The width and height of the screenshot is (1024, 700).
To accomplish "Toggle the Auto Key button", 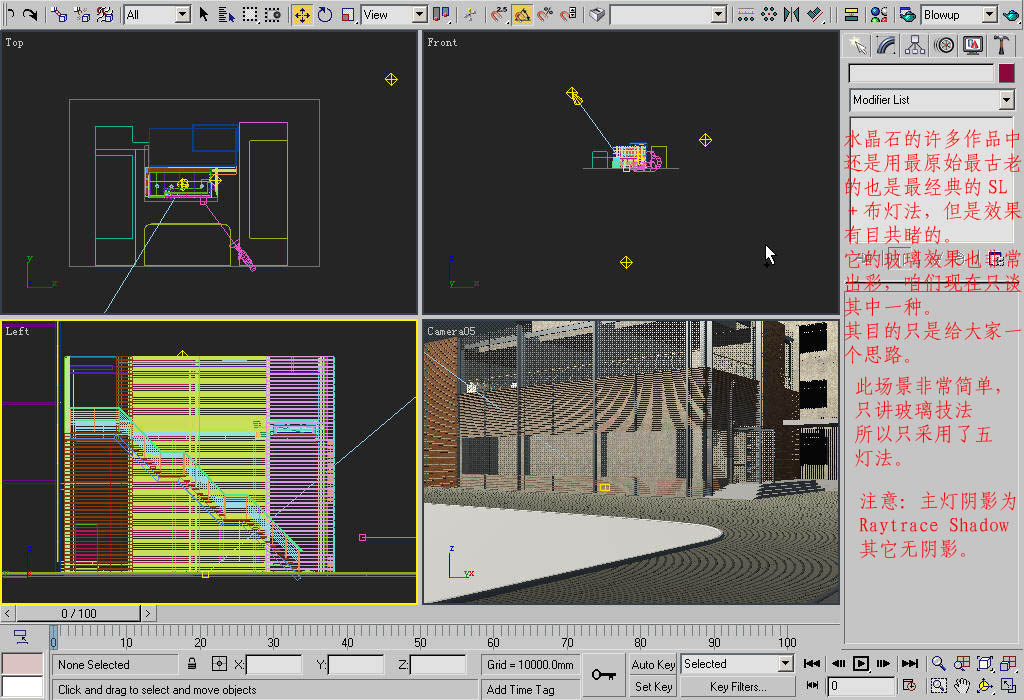I will click(653, 664).
